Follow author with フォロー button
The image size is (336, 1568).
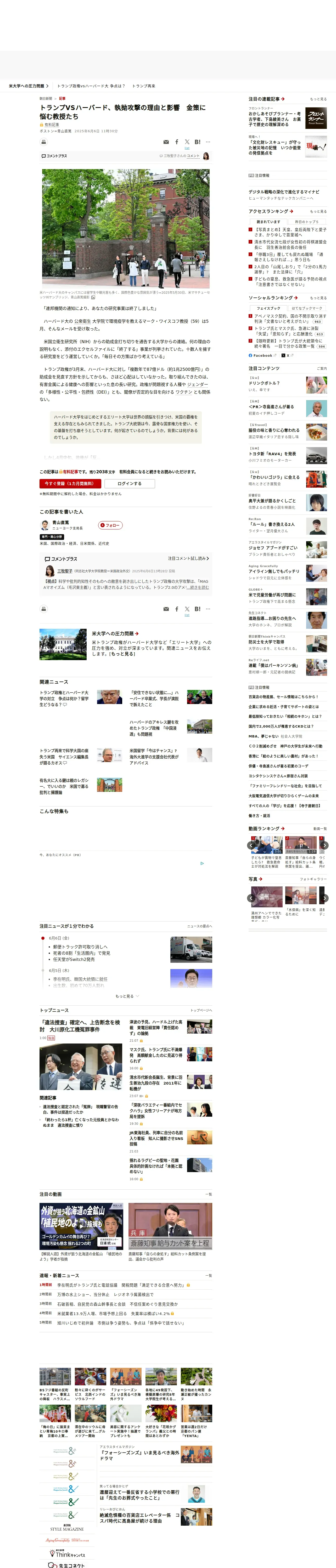point(110,525)
